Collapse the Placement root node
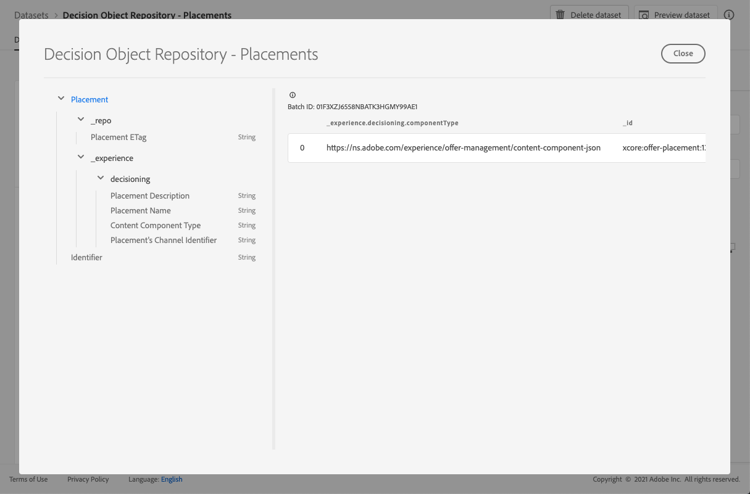The width and height of the screenshot is (750, 494). tap(61, 99)
